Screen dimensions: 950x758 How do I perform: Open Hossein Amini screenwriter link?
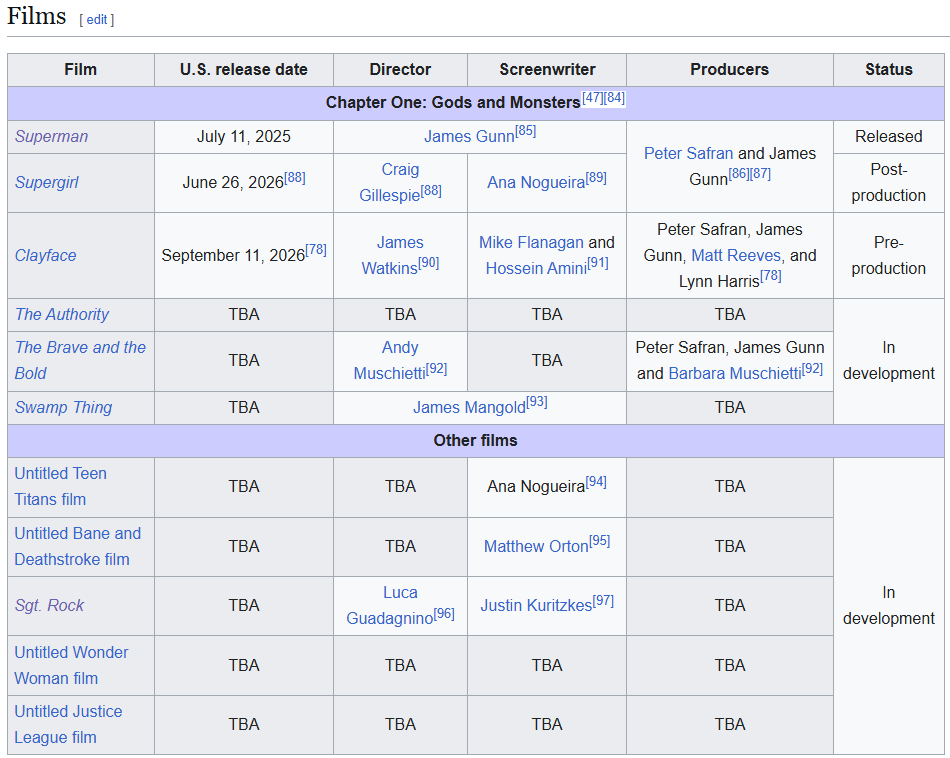(x=536, y=268)
